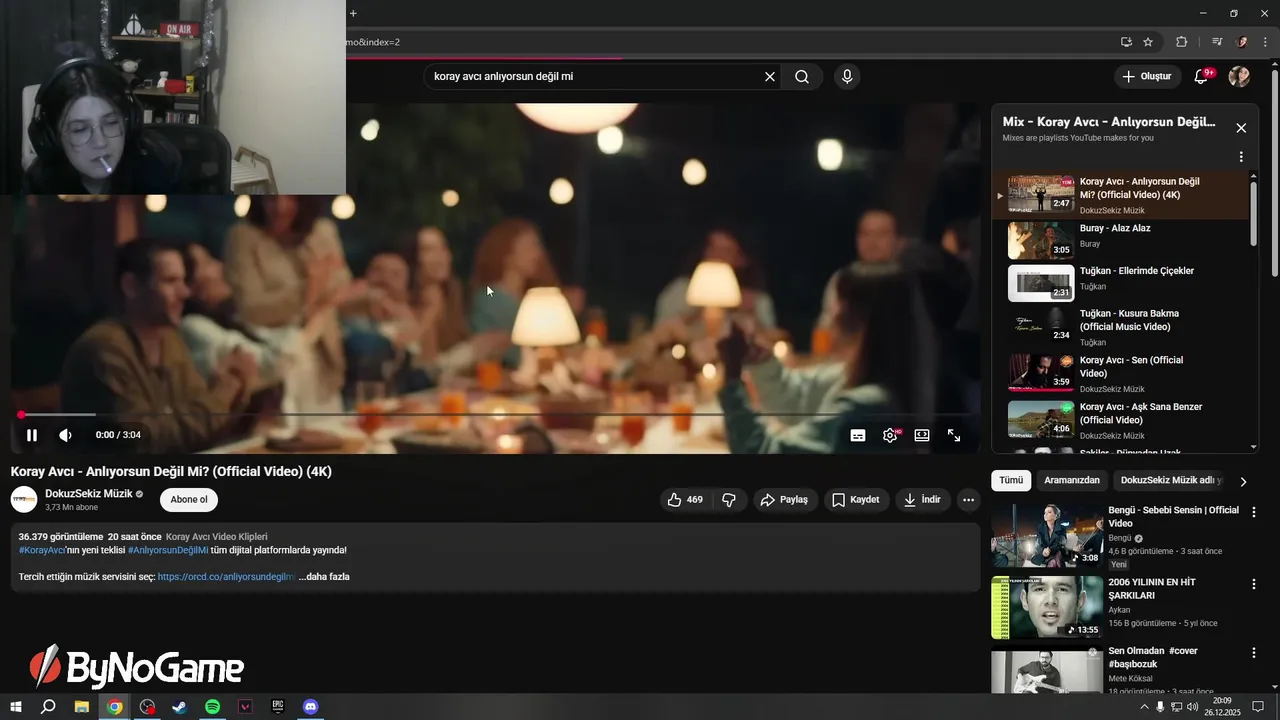Close the Mix playlist panel
This screenshot has height=720, width=1280.
[x=1241, y=128]
